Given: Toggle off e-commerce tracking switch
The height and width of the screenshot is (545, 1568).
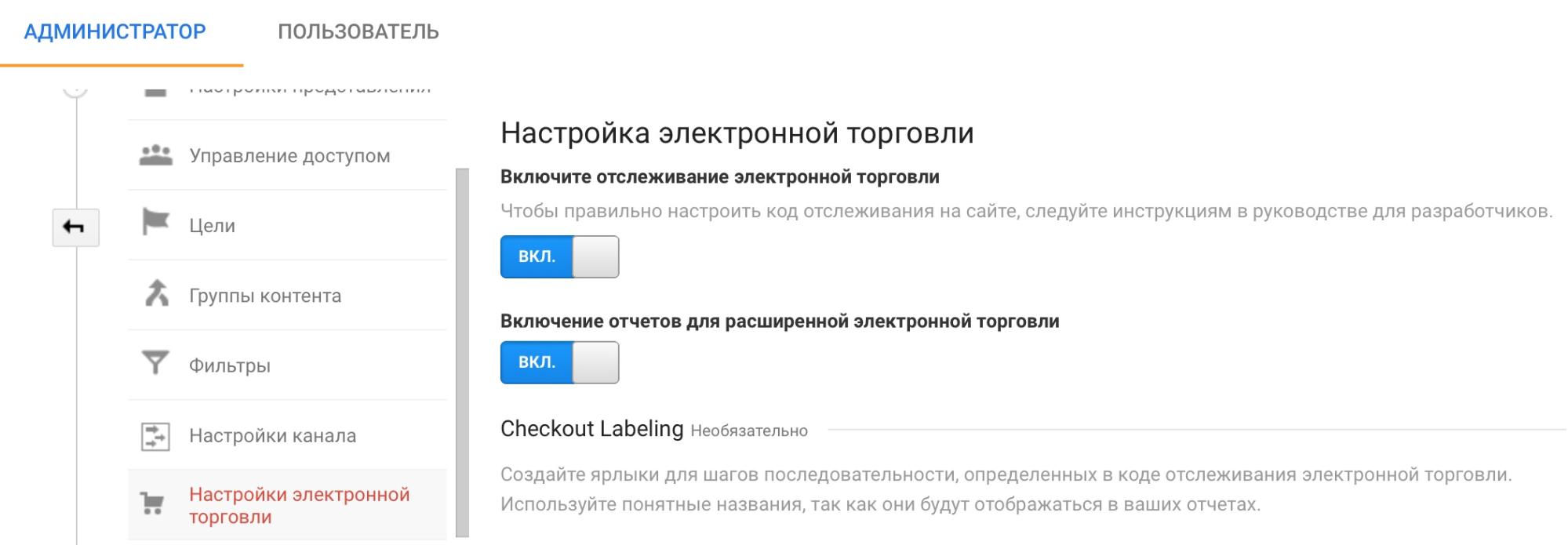Looking at the screenshot, I should (559, 257).
